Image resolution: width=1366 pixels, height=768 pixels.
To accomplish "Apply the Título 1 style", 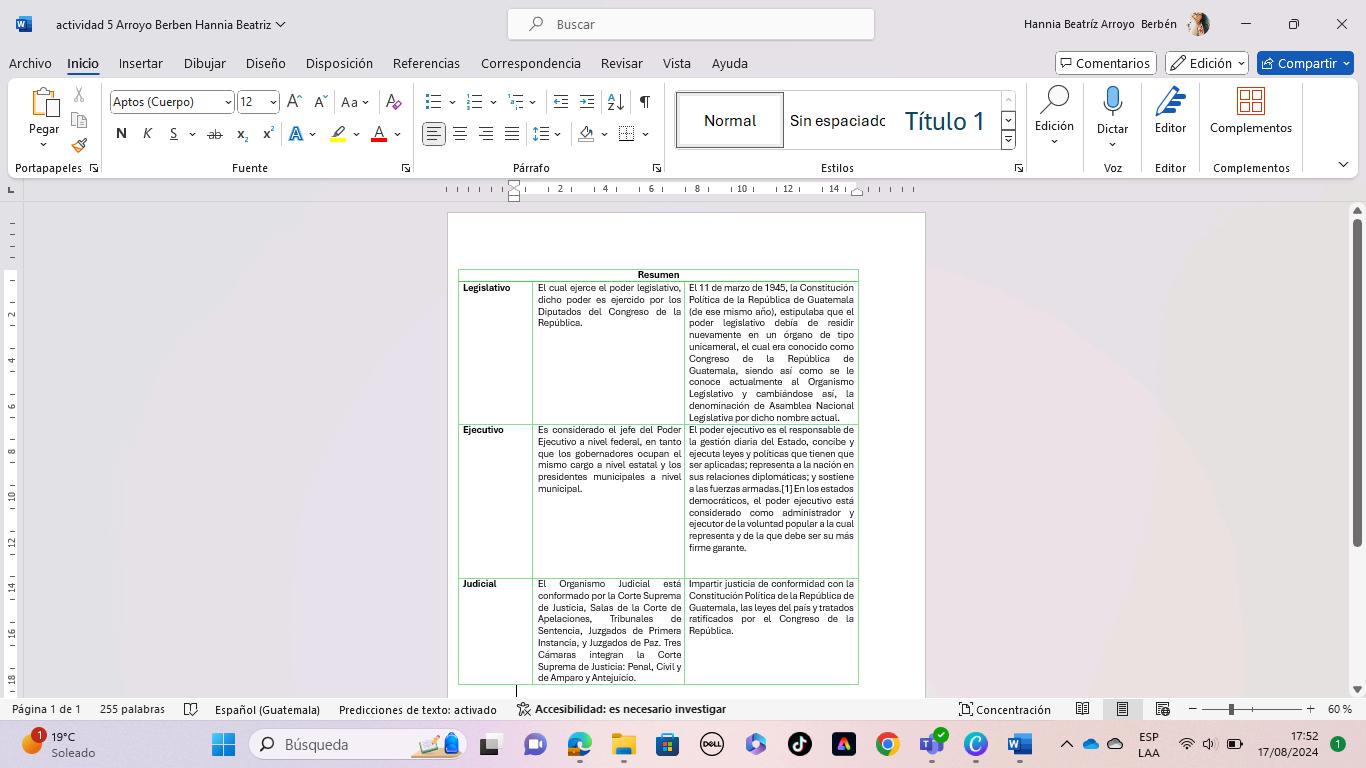I will [x=945, y=120].
